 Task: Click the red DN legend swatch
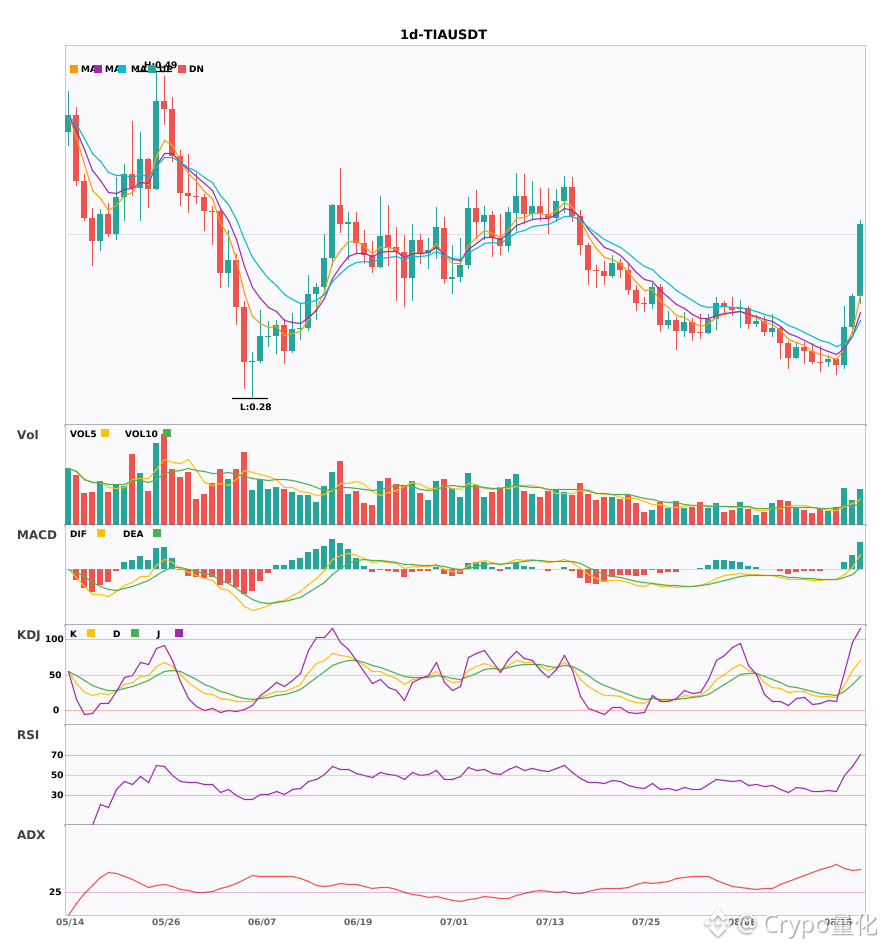[182, 69]
